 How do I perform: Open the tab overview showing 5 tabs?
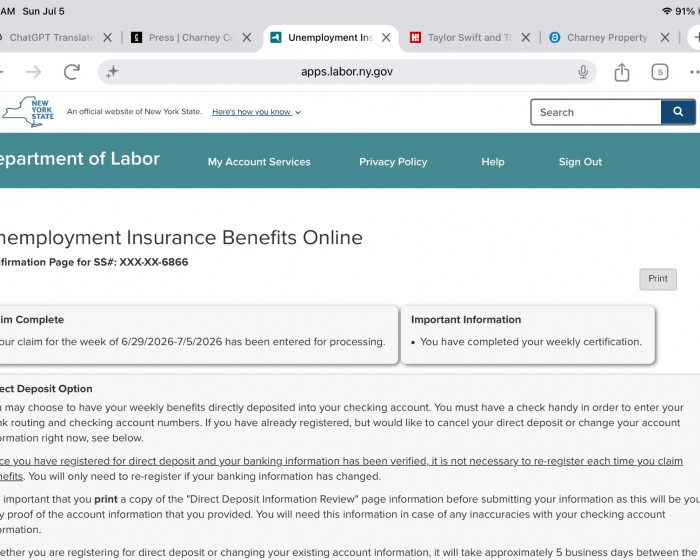click(659, 72)
